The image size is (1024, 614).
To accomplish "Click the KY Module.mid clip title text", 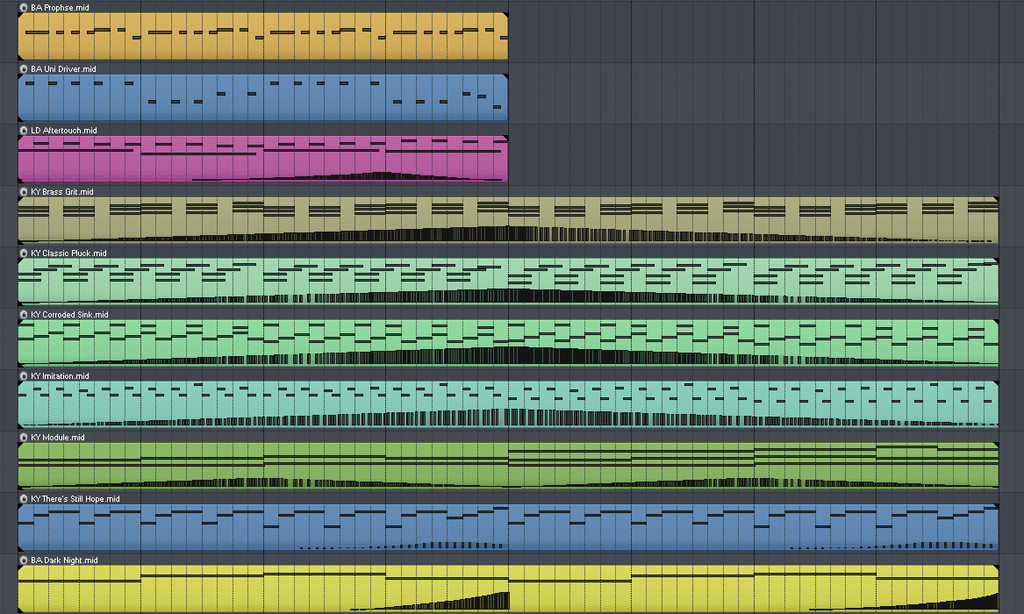I will point(58,438).
